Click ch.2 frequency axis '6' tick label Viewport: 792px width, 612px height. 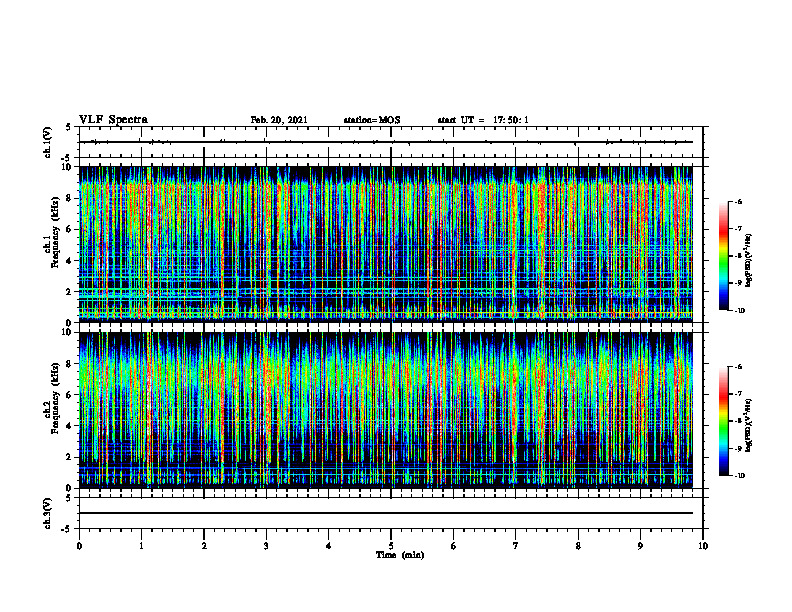point(69,395)
